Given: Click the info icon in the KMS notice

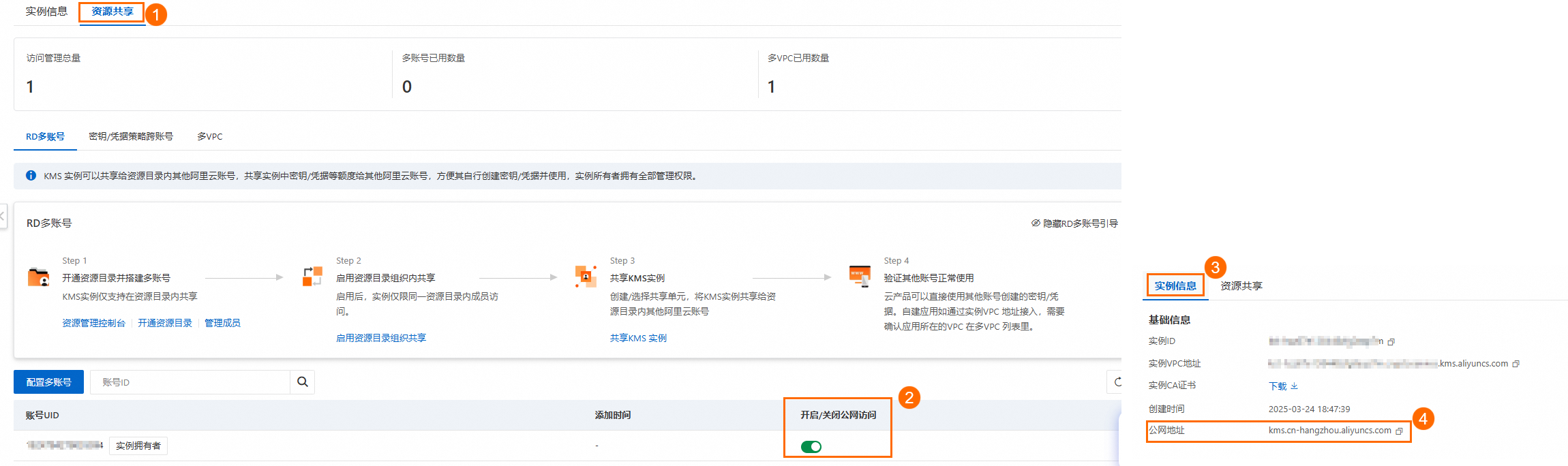Looking at the screenshot, I should (x=31, y=176).
